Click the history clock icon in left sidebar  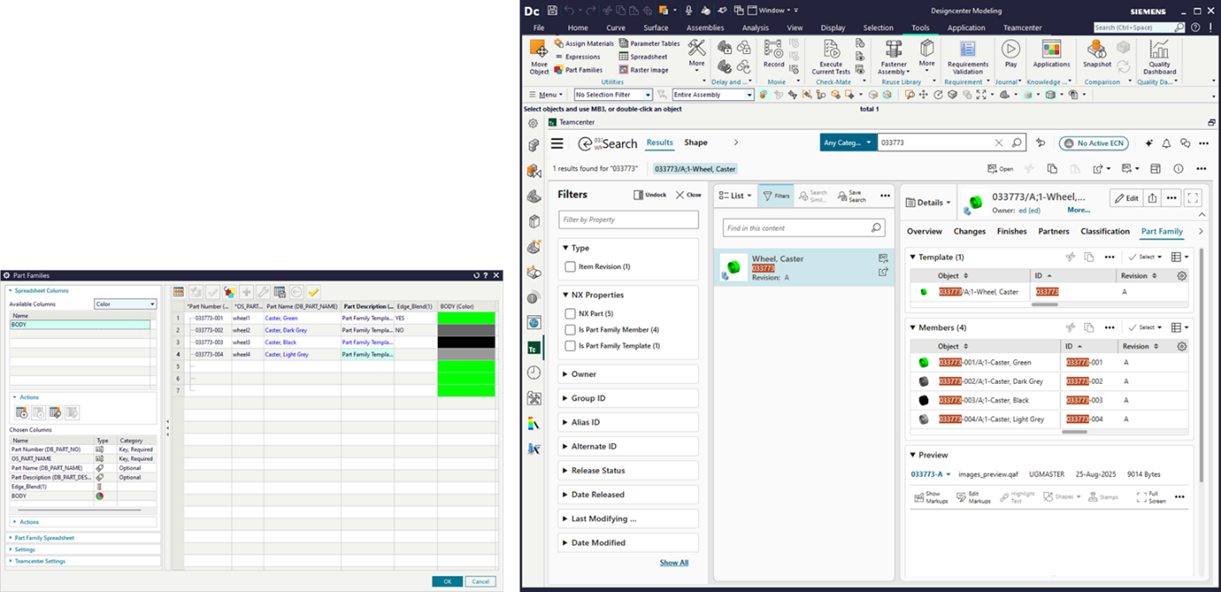[533, 372]
